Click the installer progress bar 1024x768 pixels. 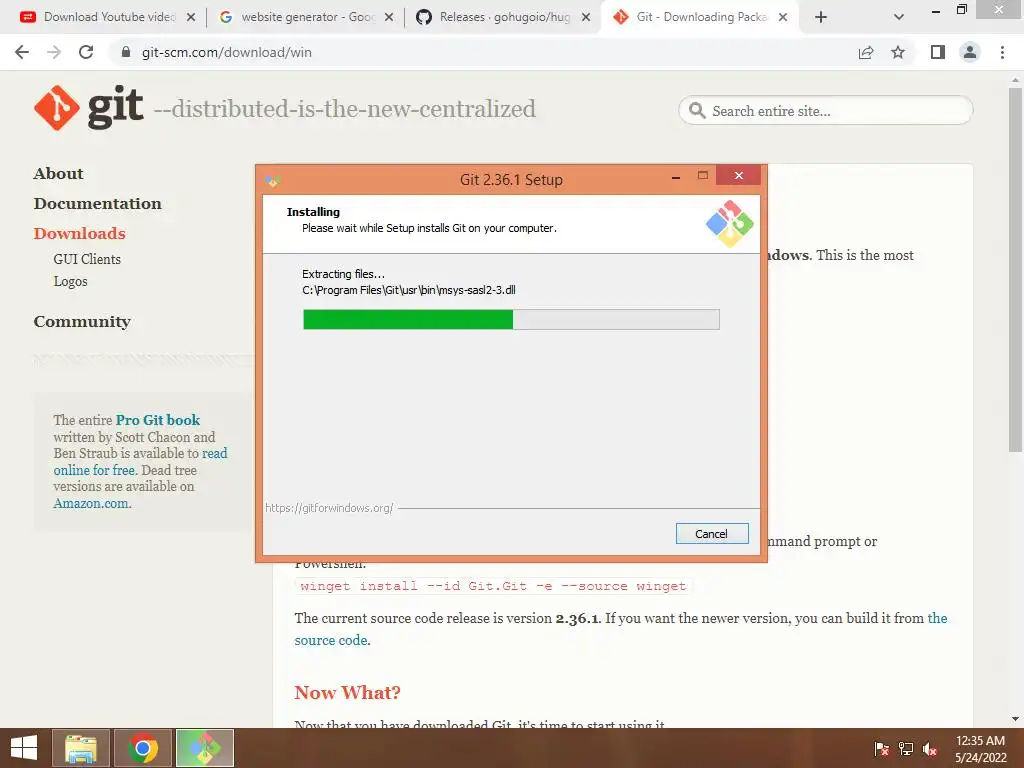(x=511, y=319)
